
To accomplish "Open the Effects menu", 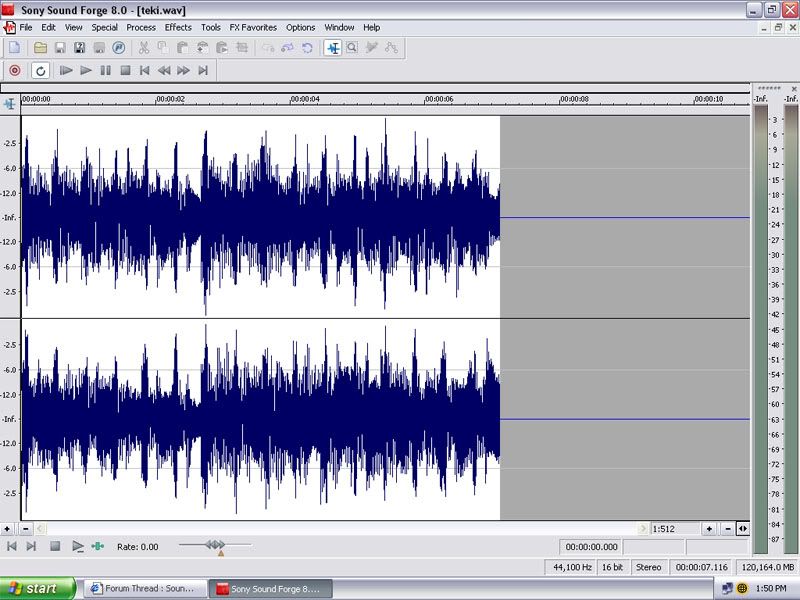I will [178, 27].
